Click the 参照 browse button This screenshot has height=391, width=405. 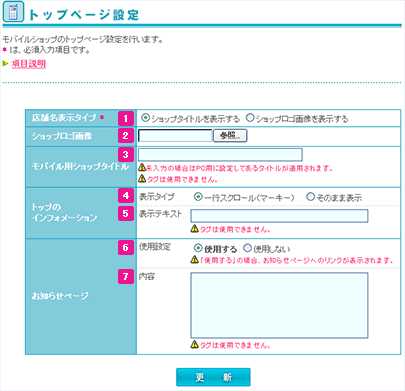click(230, 136)
